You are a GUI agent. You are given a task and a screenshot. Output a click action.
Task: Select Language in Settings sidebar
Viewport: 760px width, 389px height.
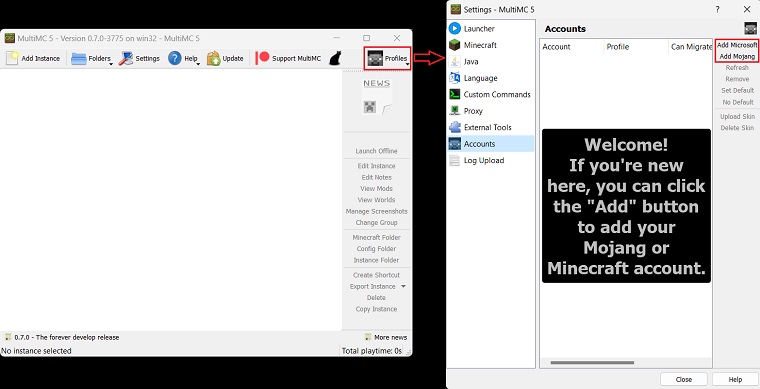491,78
